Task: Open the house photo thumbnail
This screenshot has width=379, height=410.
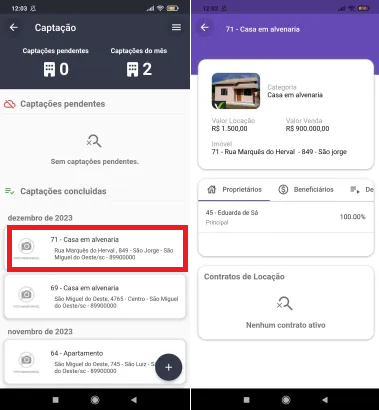Action: [236, 91]
